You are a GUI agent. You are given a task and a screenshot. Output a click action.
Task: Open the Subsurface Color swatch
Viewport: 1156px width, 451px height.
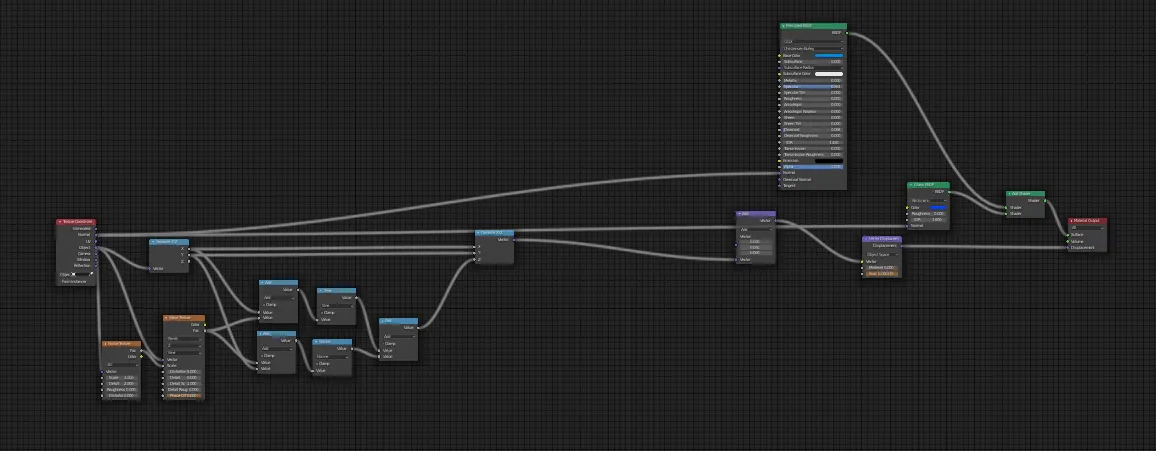829,74
